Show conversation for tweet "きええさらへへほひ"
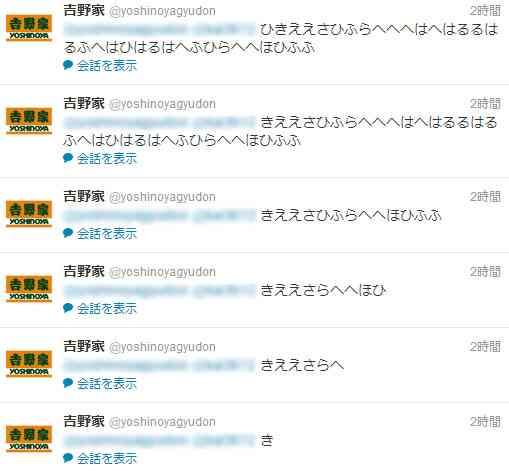This screenshot has width=509, height=471. 107,308
